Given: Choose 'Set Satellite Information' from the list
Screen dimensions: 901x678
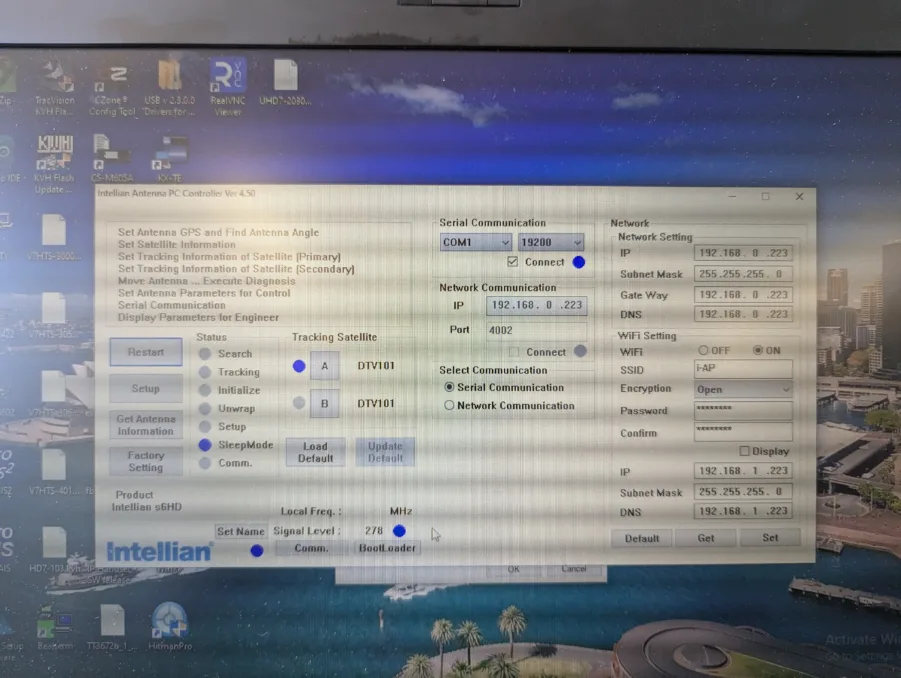Looking at the screenshot, I should pos(176,245).
